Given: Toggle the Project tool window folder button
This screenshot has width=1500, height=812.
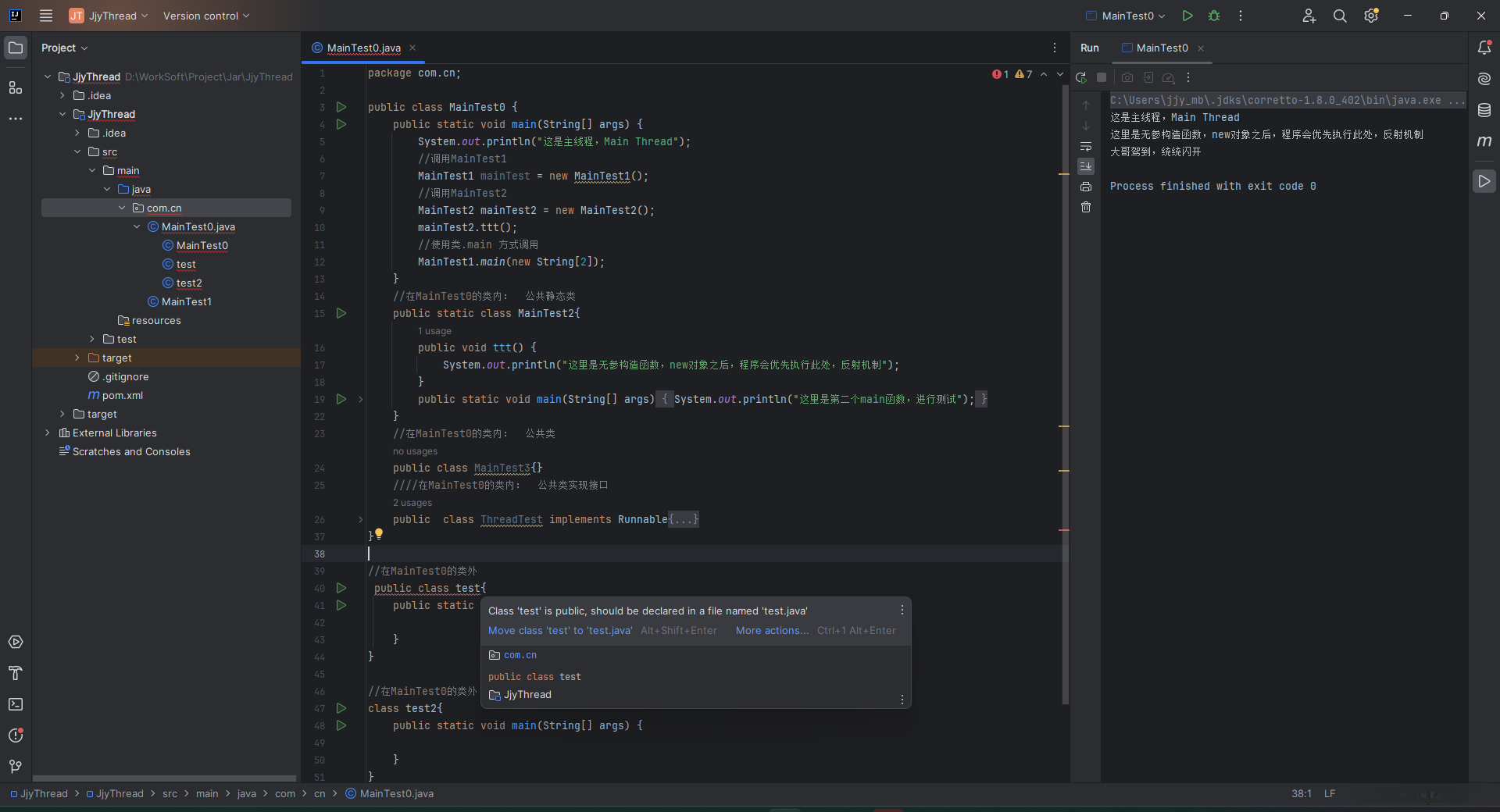Looking at the screenshot, I should click(16, 48).
